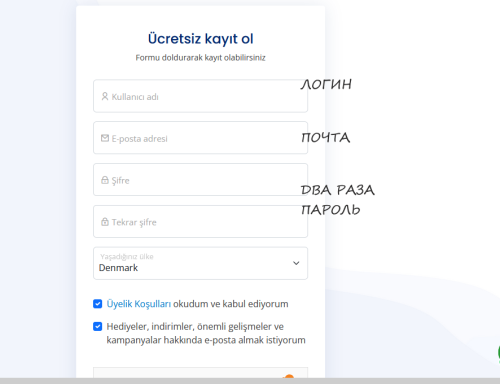This screenshot has width=500, height=384.
Task: Focus the Şifre password field
Action: point(200,180)
